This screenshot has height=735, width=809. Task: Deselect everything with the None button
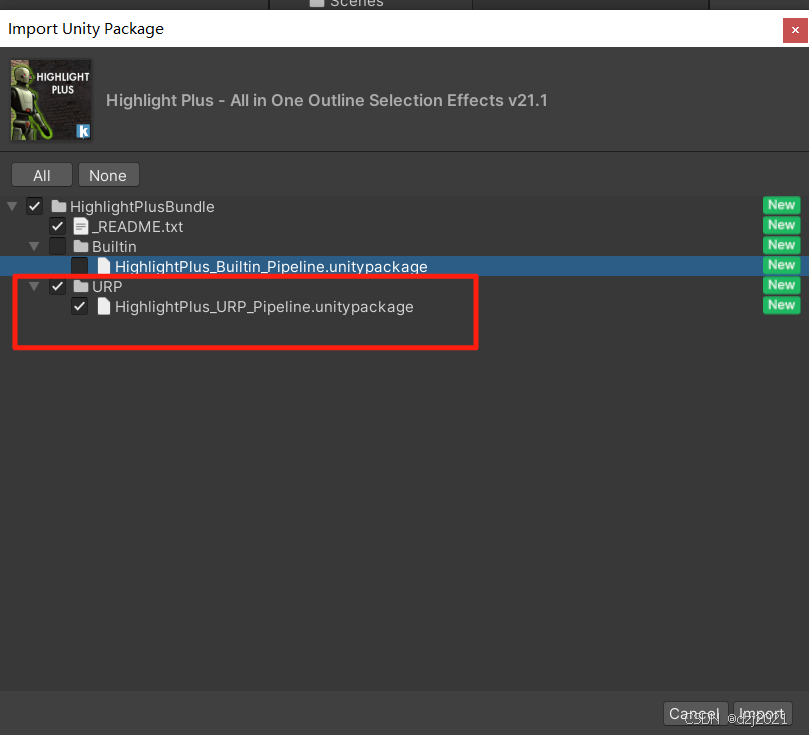click(x=108, y=175)
